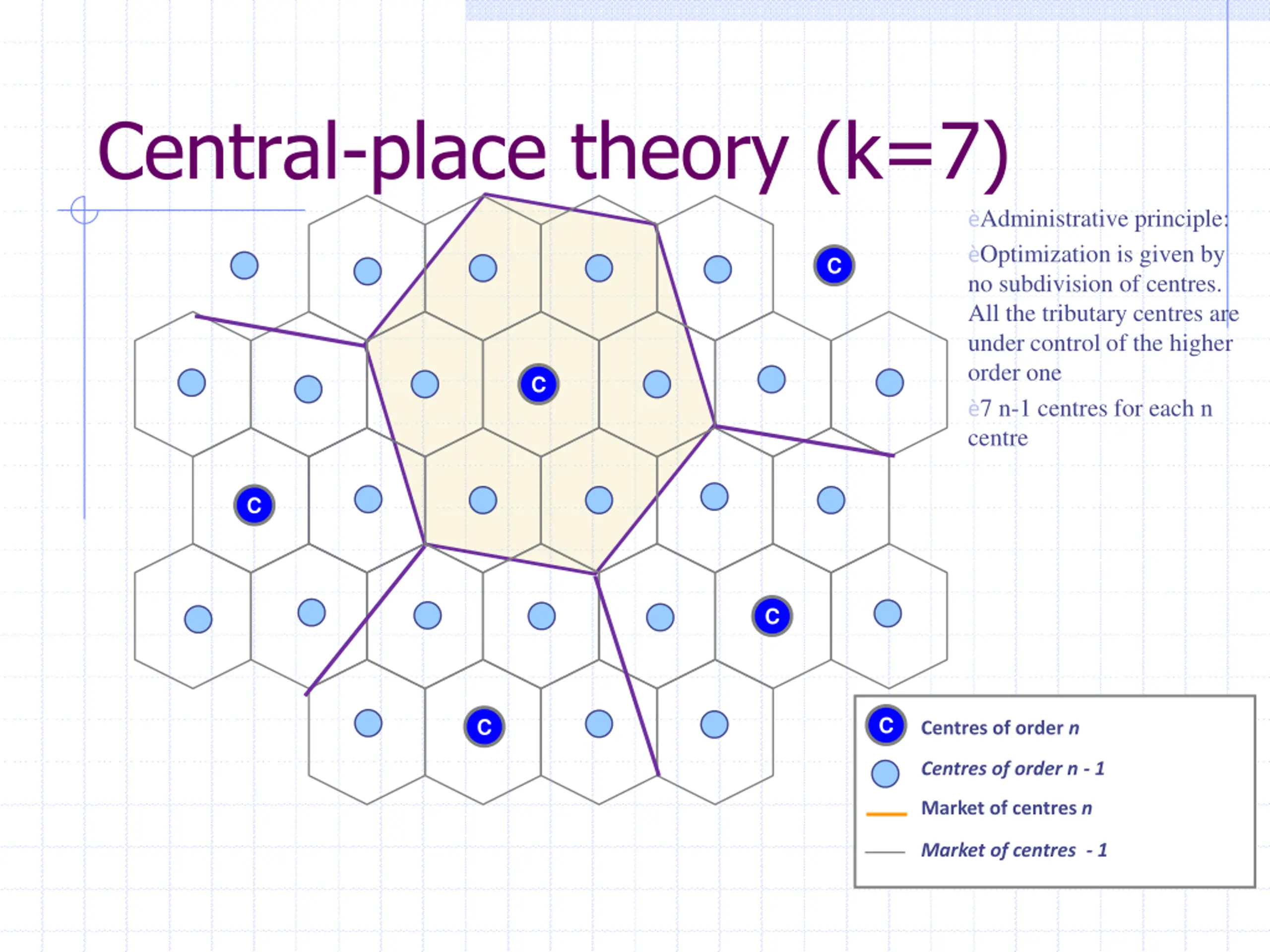Viewport: 1270px width, 952px height.
Task: Click the line "under control of the higher"
Action: (x=1100, y=343)
